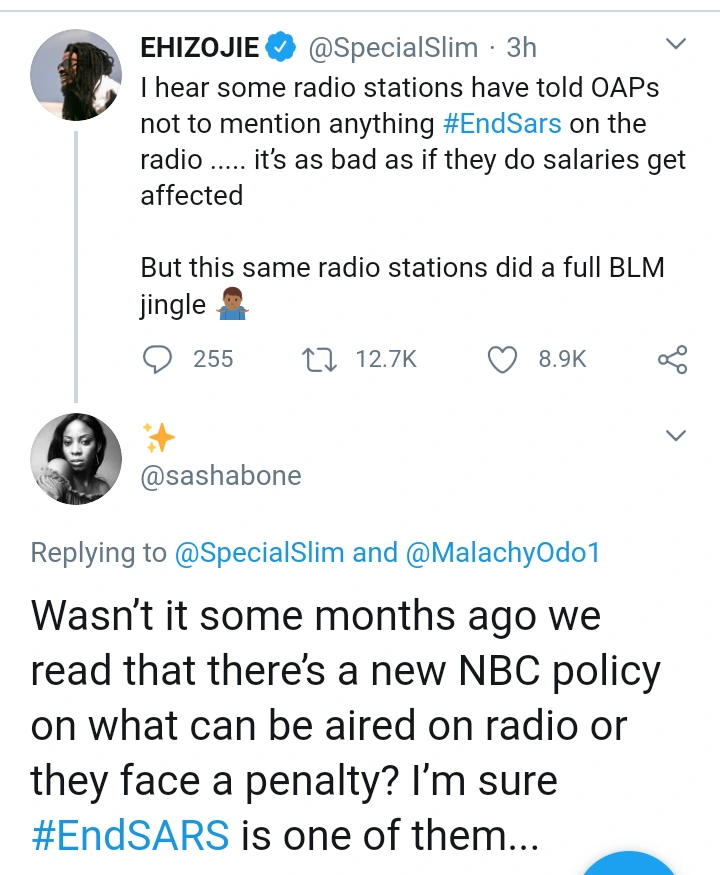Tap the sparkles emoji display name
Image resolution: width=720 pixels, height=875 pixels.
(158, 437)
